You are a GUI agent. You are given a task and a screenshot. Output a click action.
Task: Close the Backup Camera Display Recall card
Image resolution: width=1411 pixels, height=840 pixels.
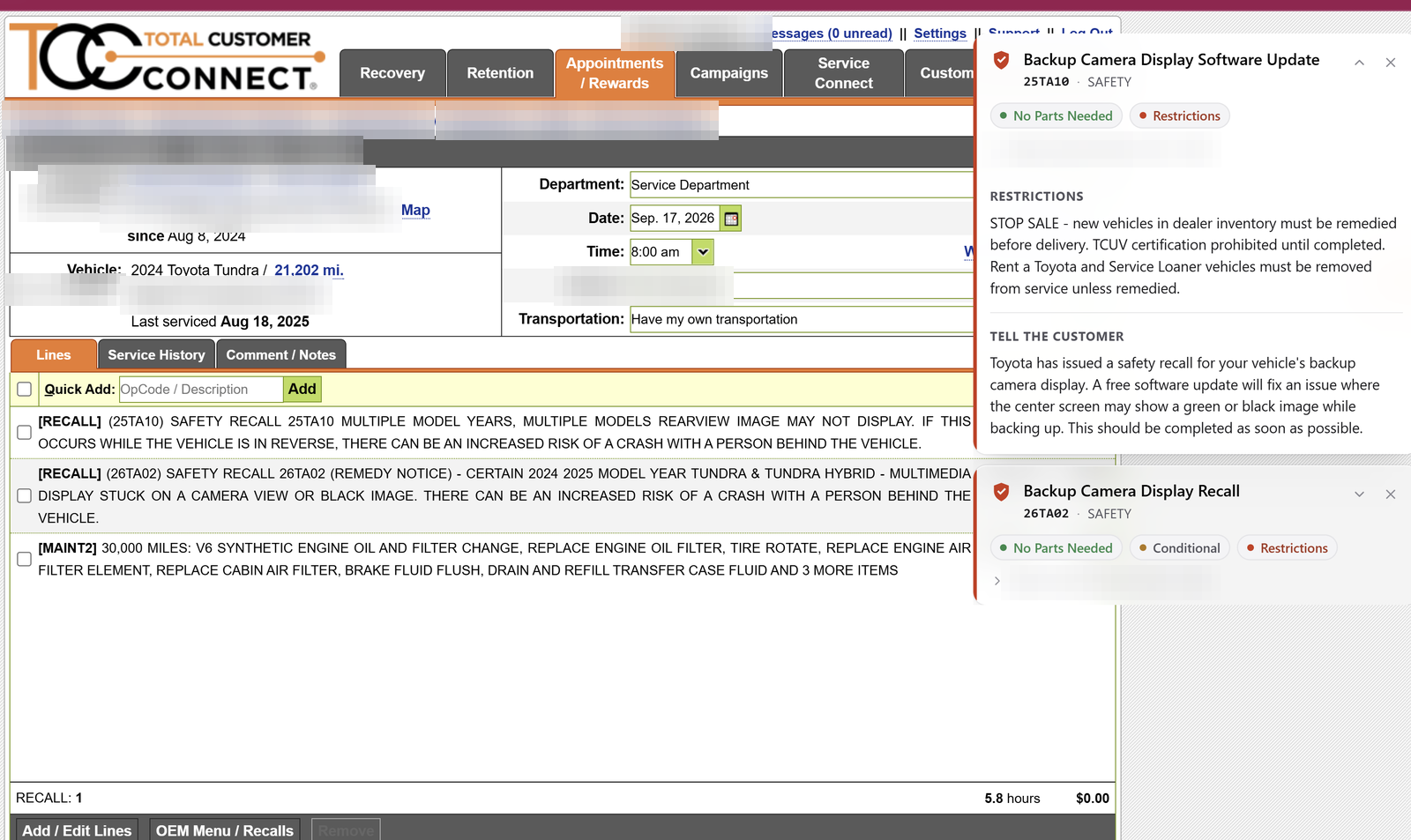(1391, 494)
